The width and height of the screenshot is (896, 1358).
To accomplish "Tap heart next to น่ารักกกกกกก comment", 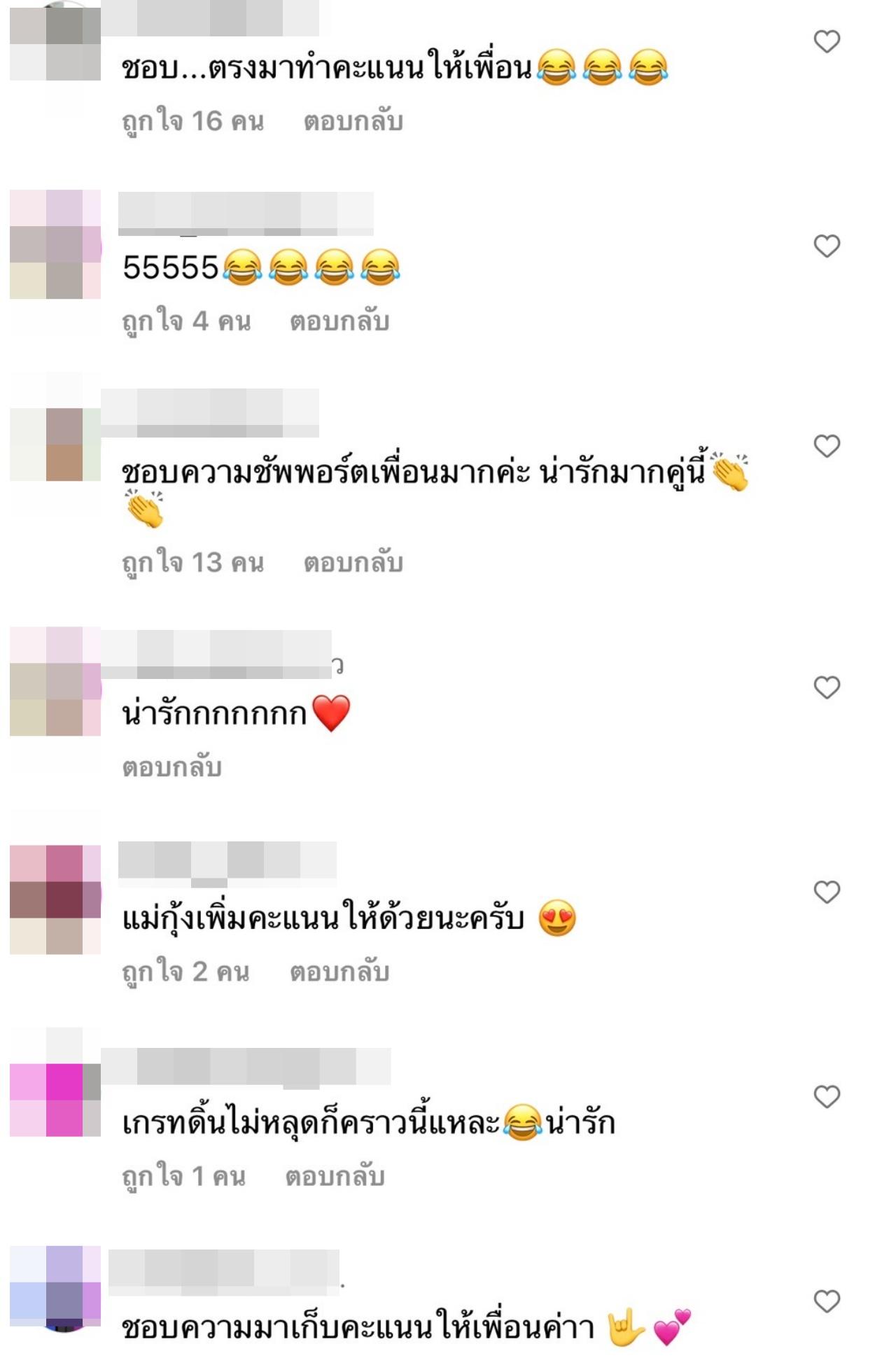I will coord(827,688).
